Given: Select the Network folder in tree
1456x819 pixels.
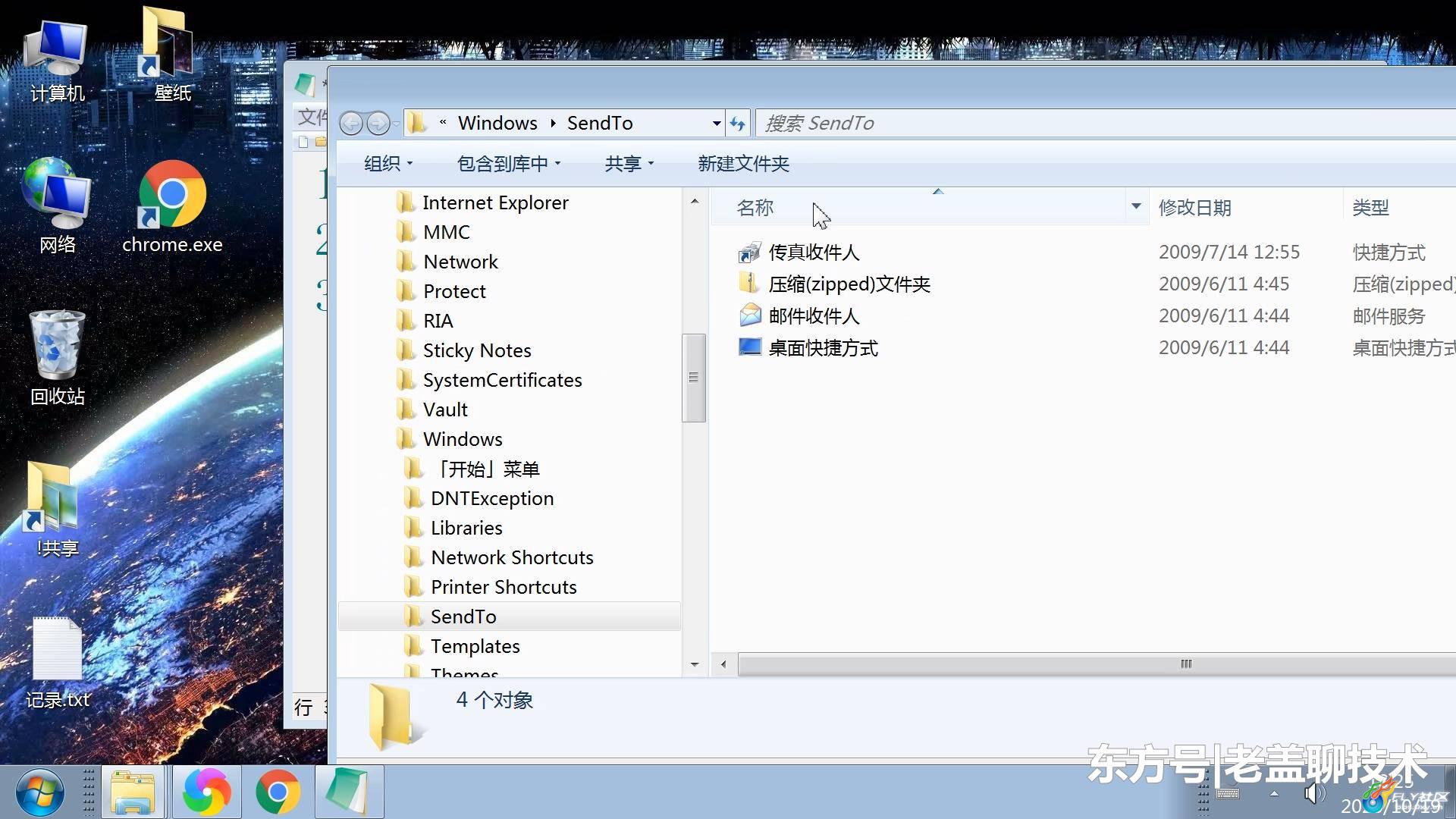Looking at the screenshot, I should click(460, 262).
